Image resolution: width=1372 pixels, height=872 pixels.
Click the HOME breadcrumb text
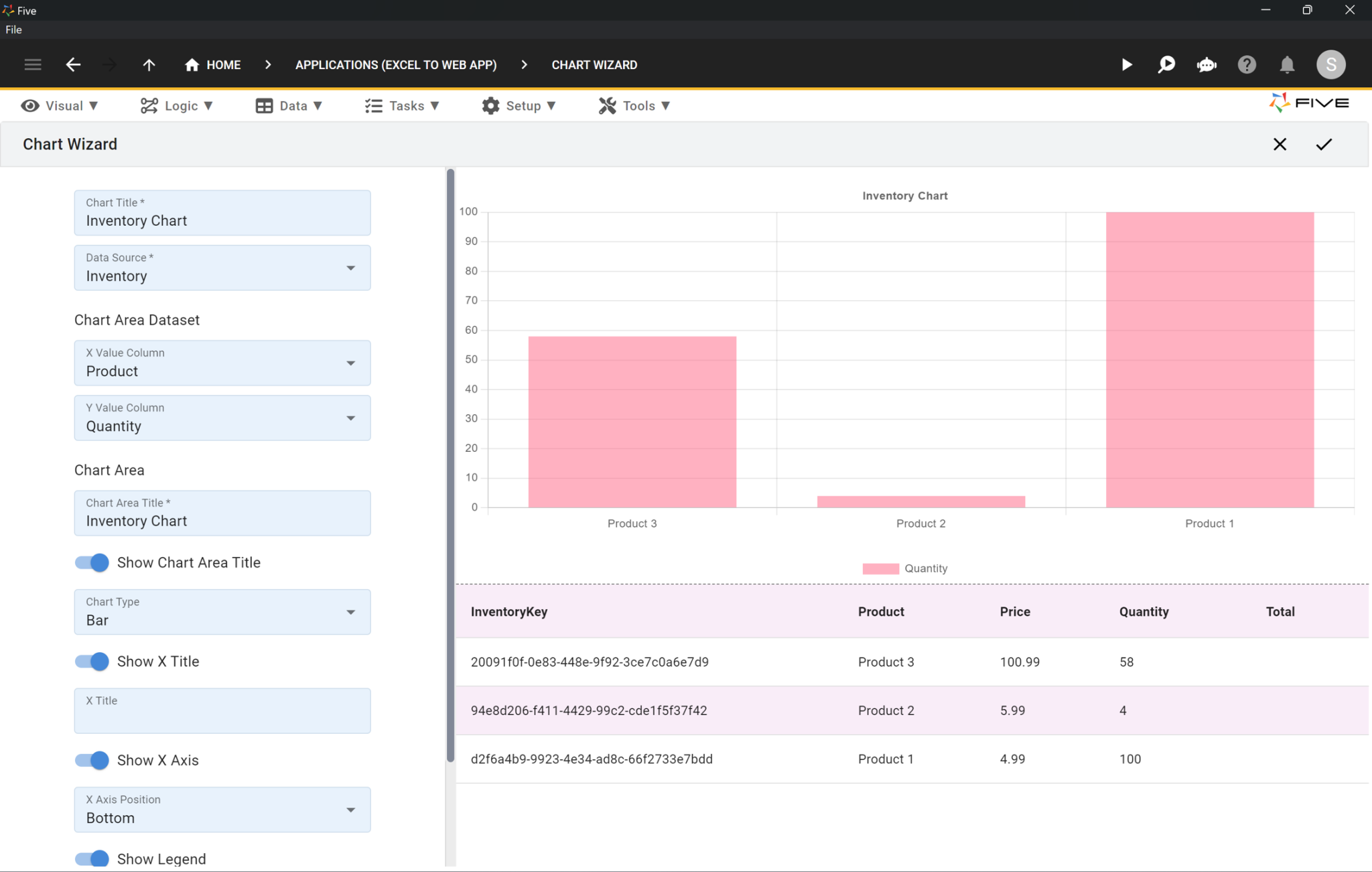pyautogui.click(x=223, y=65)
